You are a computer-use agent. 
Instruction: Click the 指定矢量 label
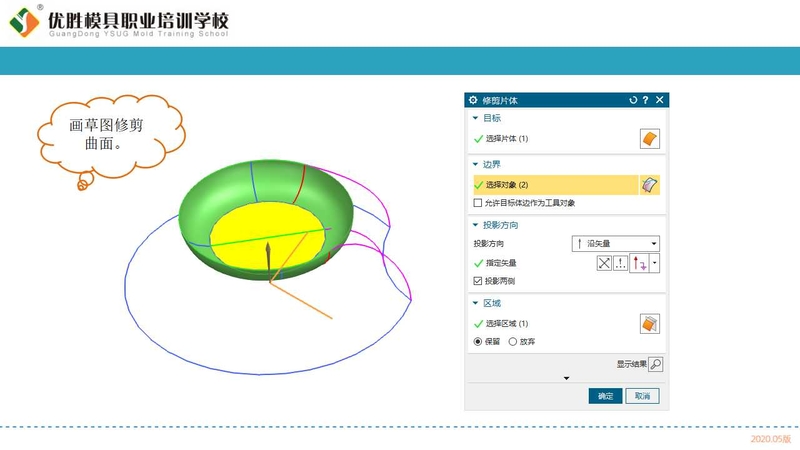[x=501, y=263]
